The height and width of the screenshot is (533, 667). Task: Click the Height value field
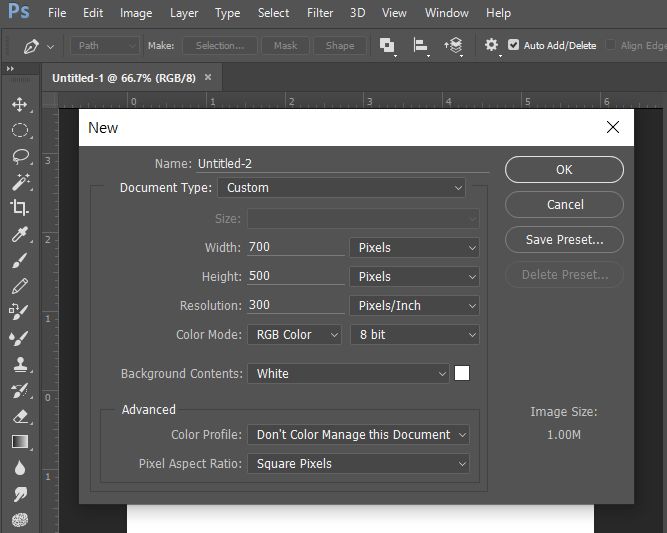tap(296, 276)
